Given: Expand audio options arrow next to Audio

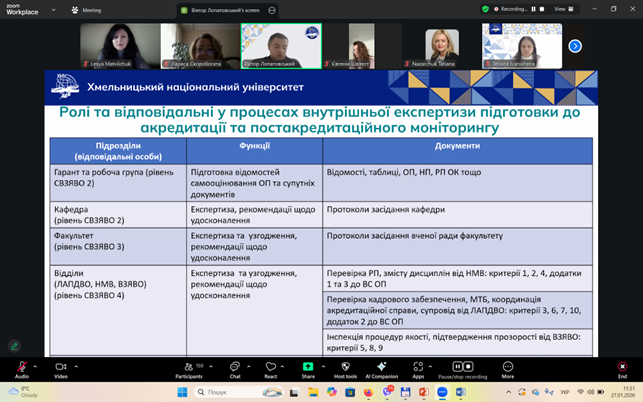Looking at the screenshot, I should (37, 364).
